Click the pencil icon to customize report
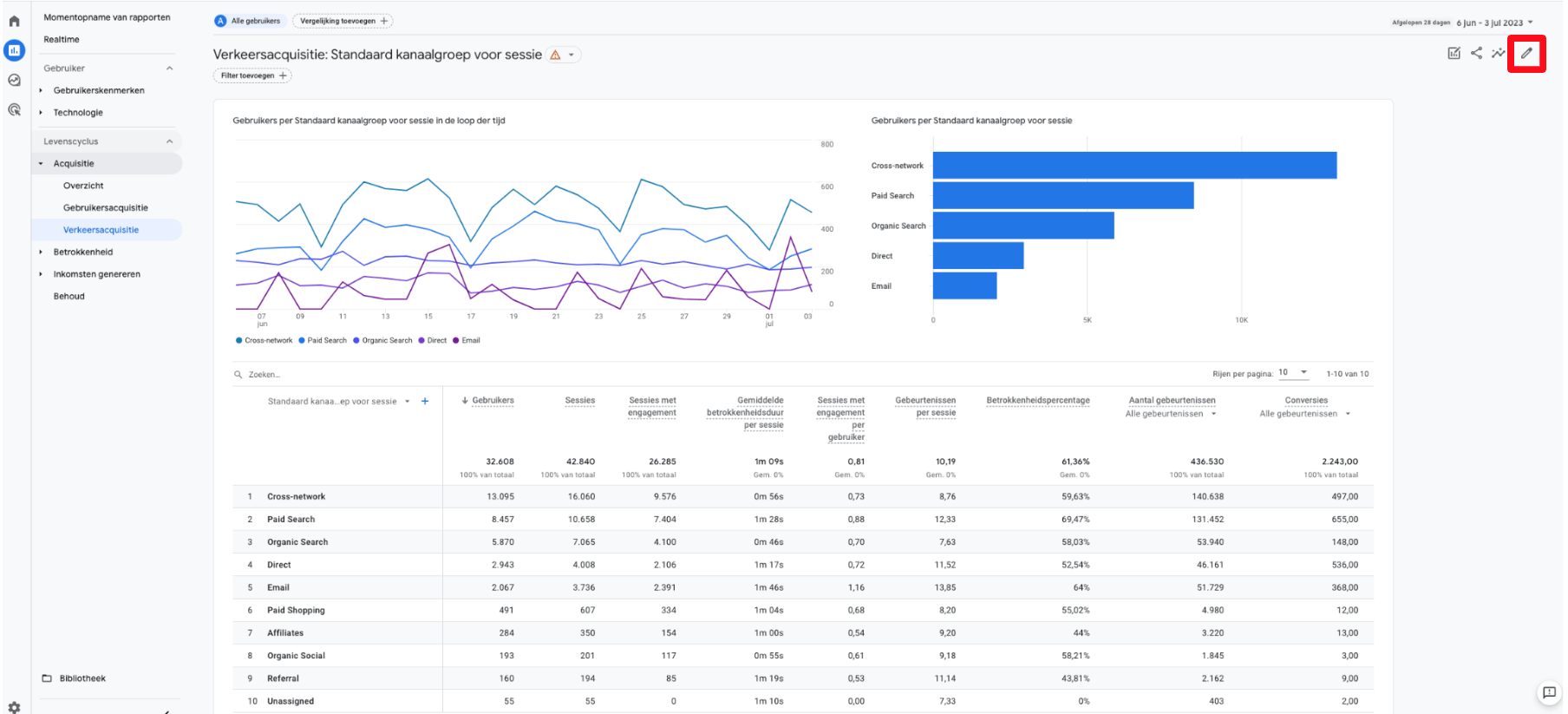Viewport: 1568px width, 714px height. pyautogui.click(x=1526, y=54)
